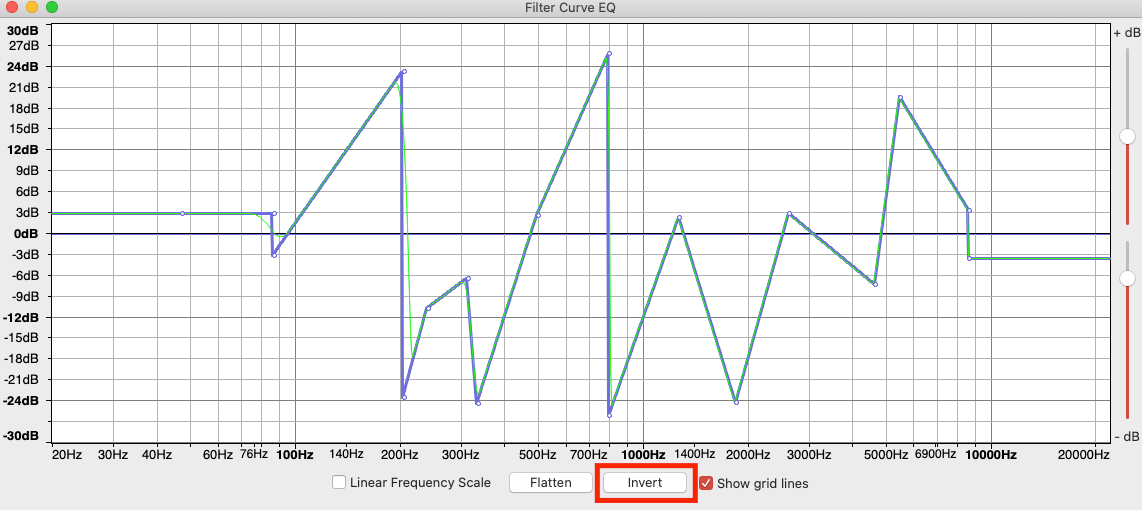Select the -3dB curve point just before 10000Hz

click(969, 258)
